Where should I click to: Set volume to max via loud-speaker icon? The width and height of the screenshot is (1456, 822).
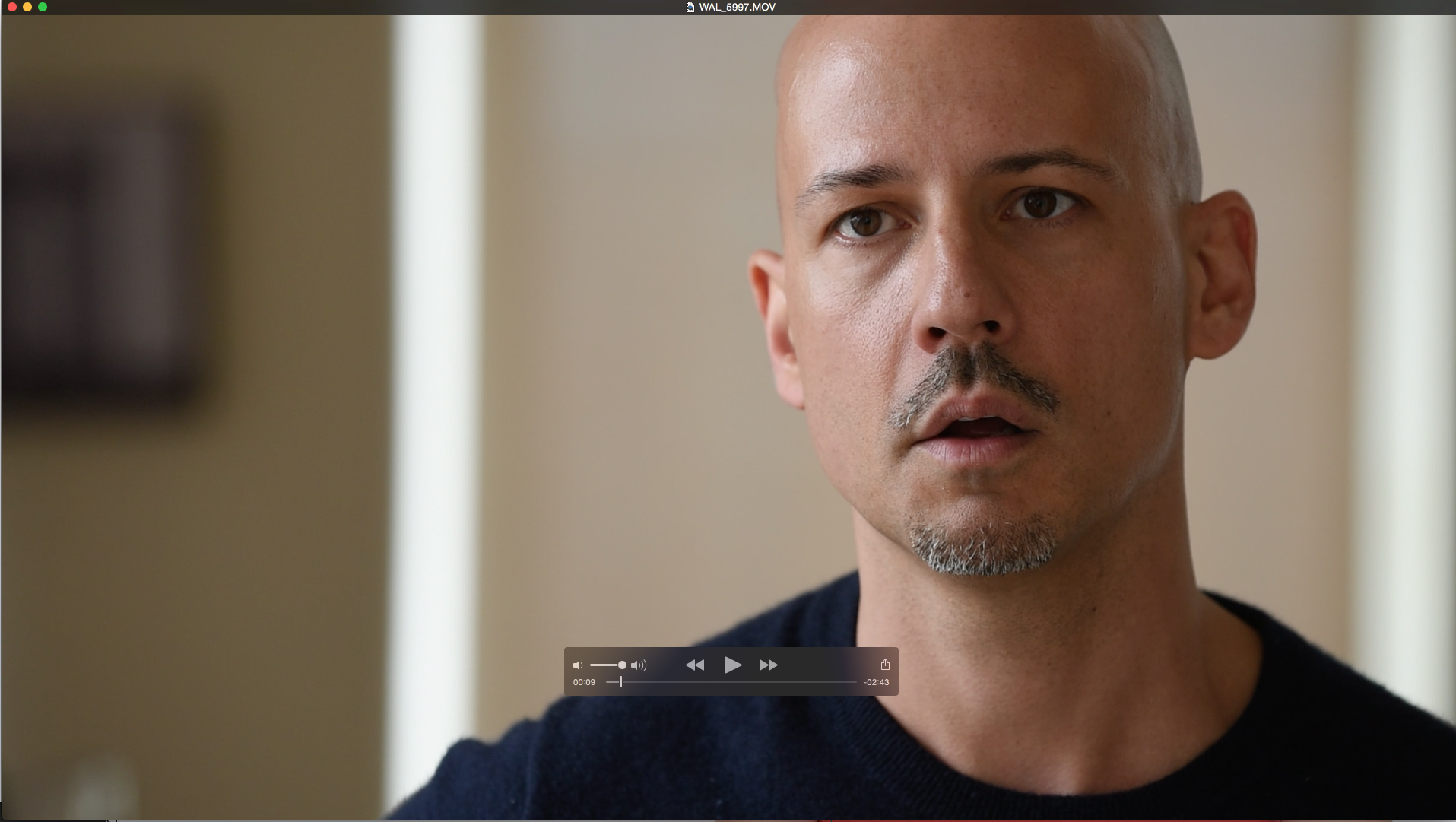639,665
